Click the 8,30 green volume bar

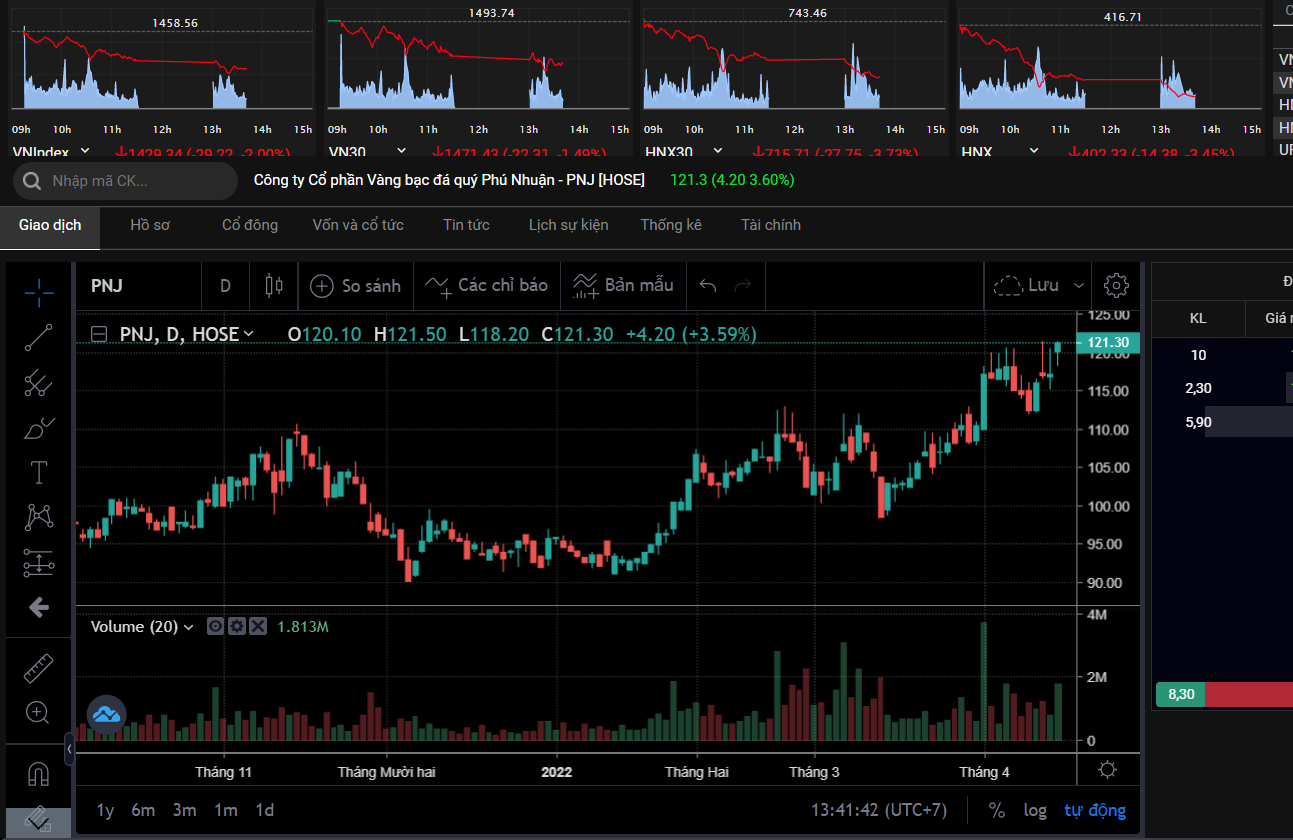[1180, 694]
